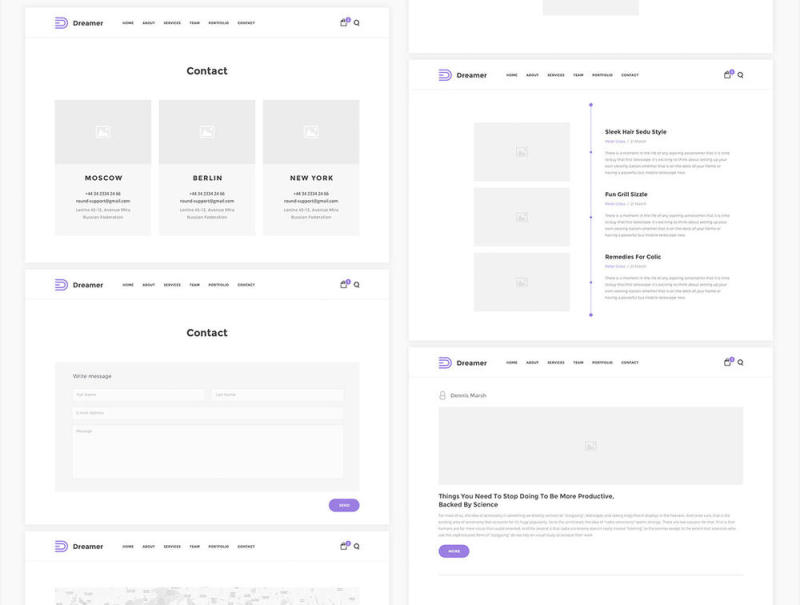Image resolution: width=800 pixels, height=605 pixels.
Task: Click the image placeholder in the Berlin card
Action: 207,132
